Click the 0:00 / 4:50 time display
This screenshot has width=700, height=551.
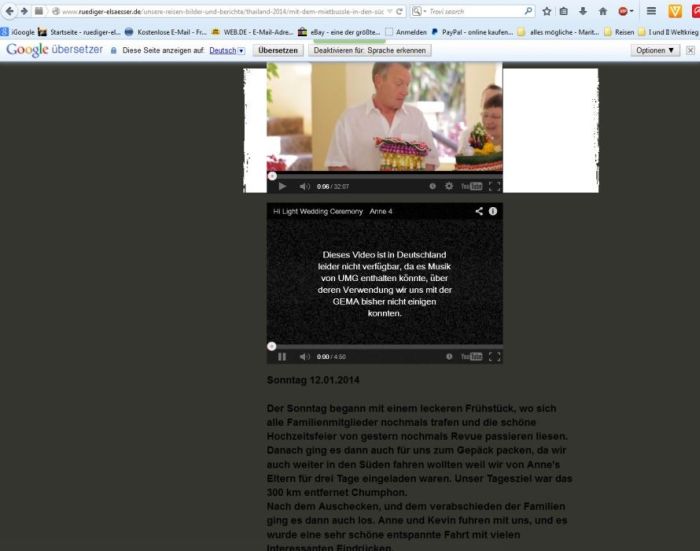tap(331, 357)
